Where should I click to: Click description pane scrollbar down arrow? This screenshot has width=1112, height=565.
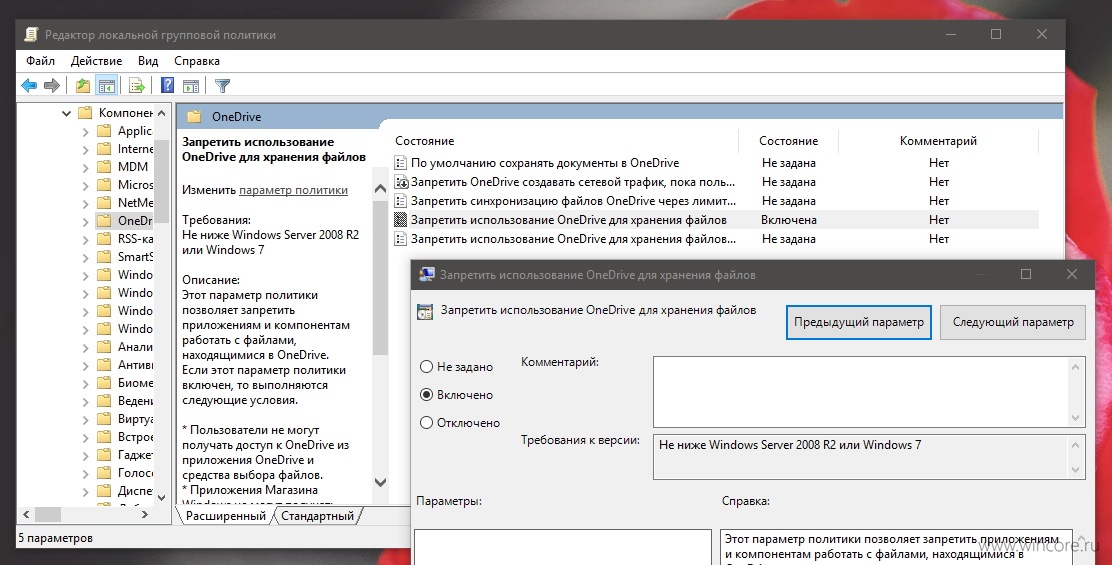(x=380, y=482)
